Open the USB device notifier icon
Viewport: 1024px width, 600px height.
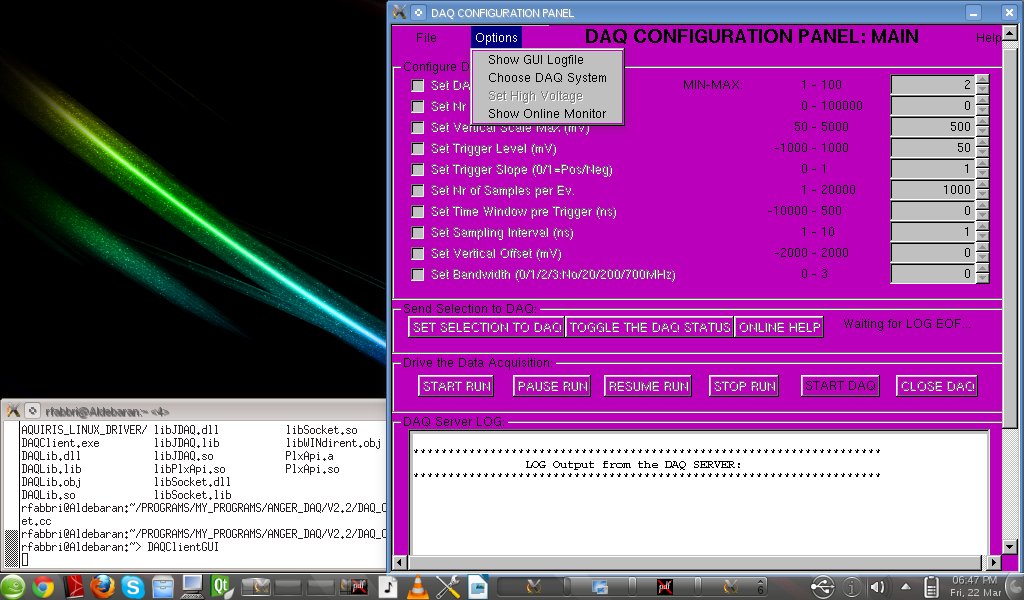coord(822,587)
